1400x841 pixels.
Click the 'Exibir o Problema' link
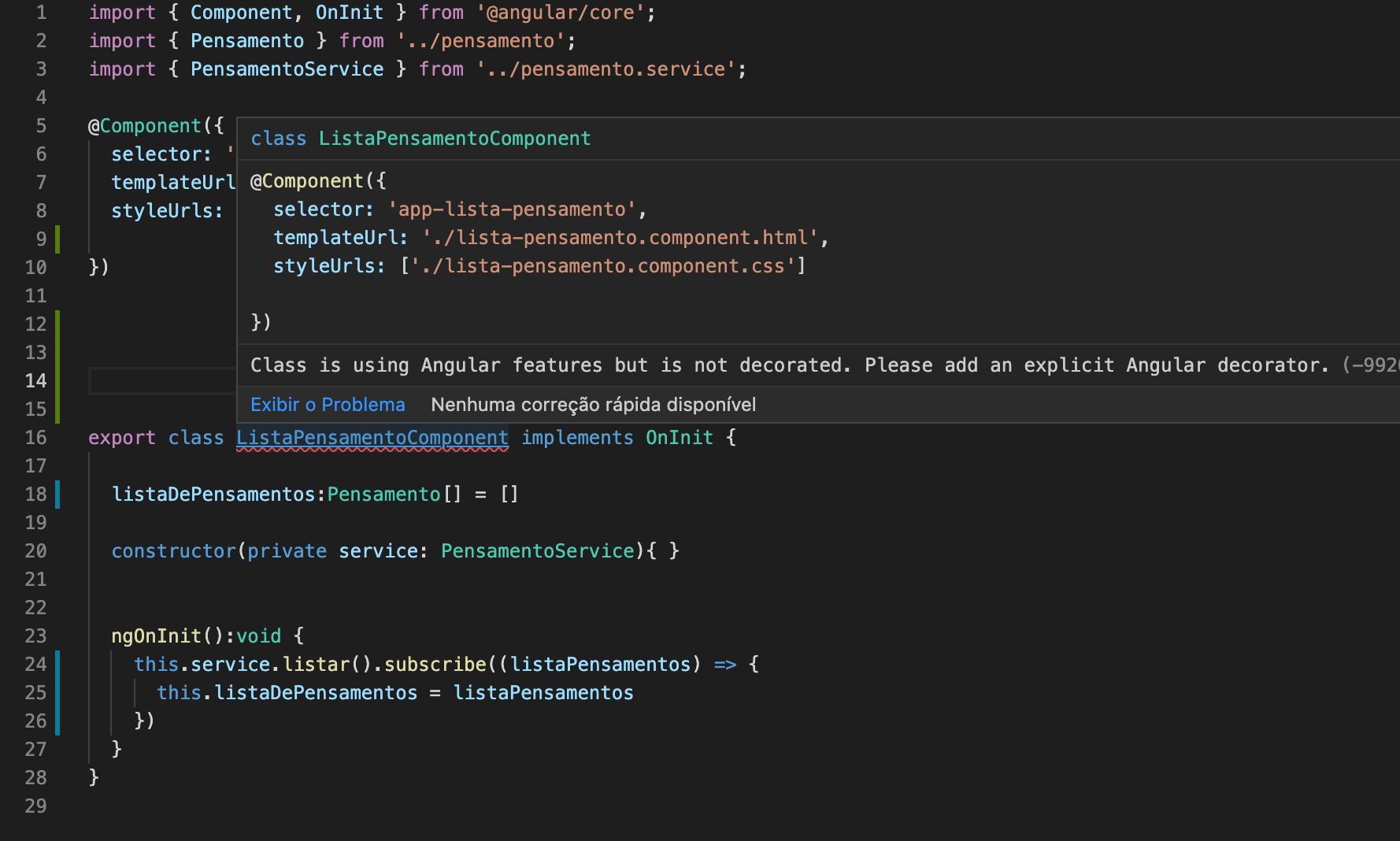point(328,405)
